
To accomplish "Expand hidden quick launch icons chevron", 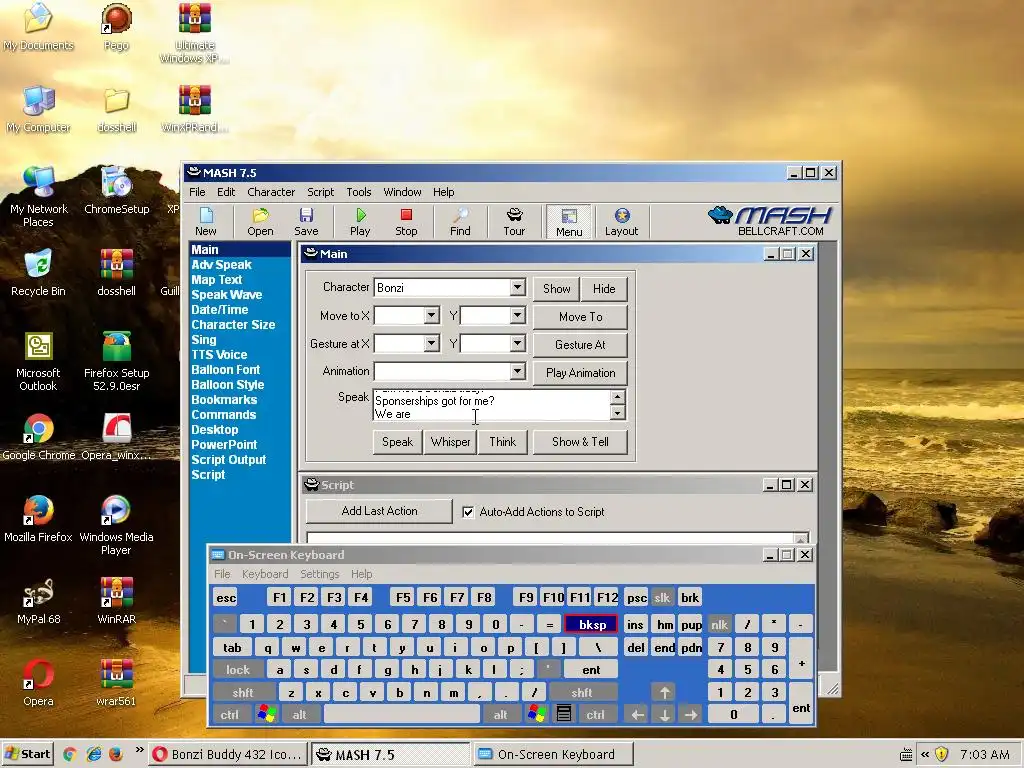I will [x=139, y=750].
